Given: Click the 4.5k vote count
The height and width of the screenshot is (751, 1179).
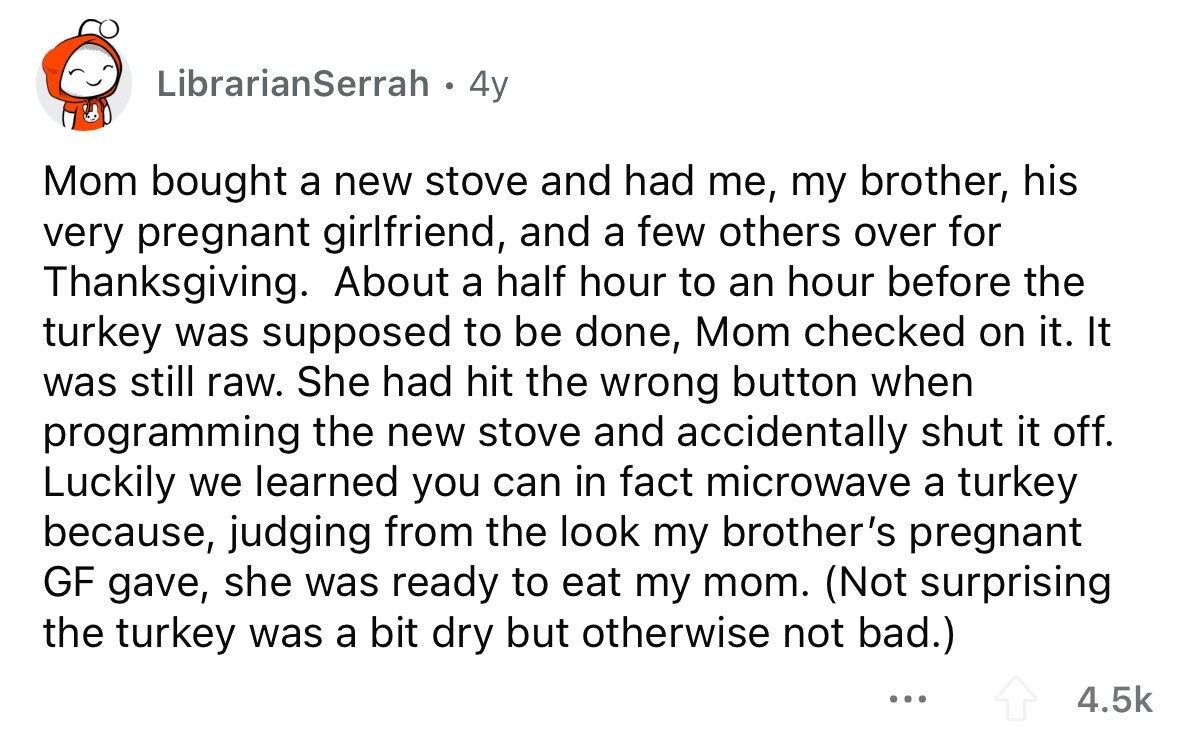Looking at the screenshot, I should click(1114, 700).
